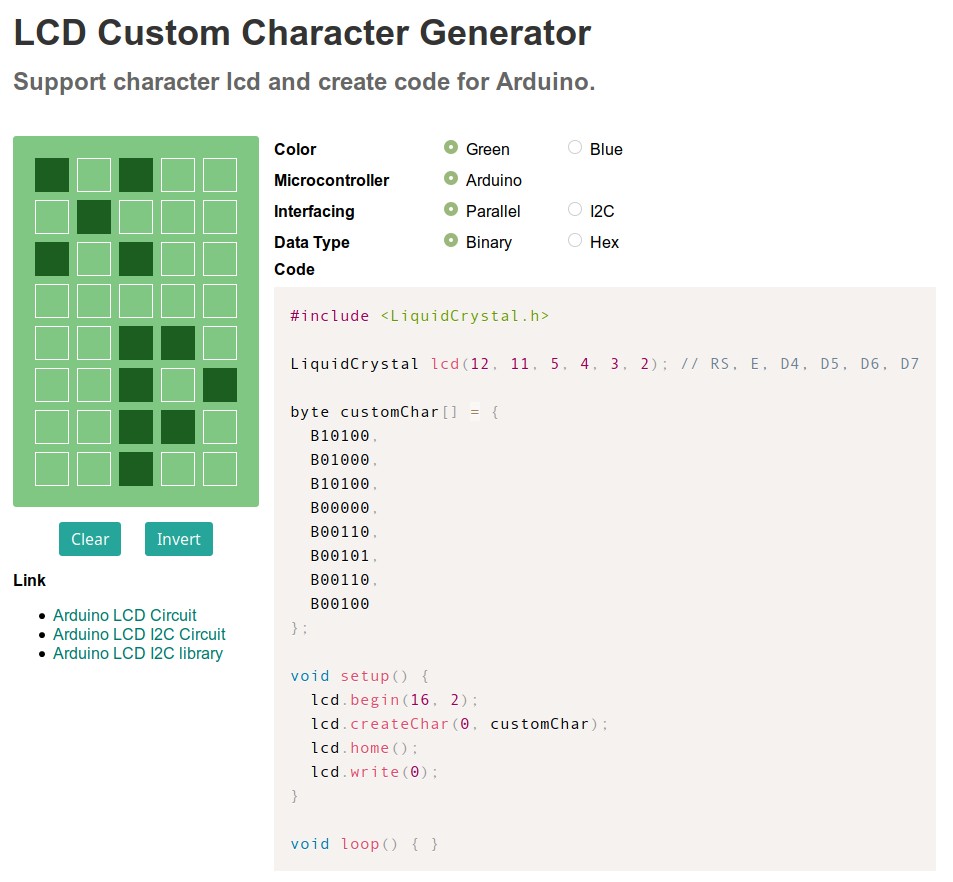Image resolution: width=953 pixels, height=882 pixels.
Task: Open Arduino LCD I2C Circuit link
Action: point(139,634)
